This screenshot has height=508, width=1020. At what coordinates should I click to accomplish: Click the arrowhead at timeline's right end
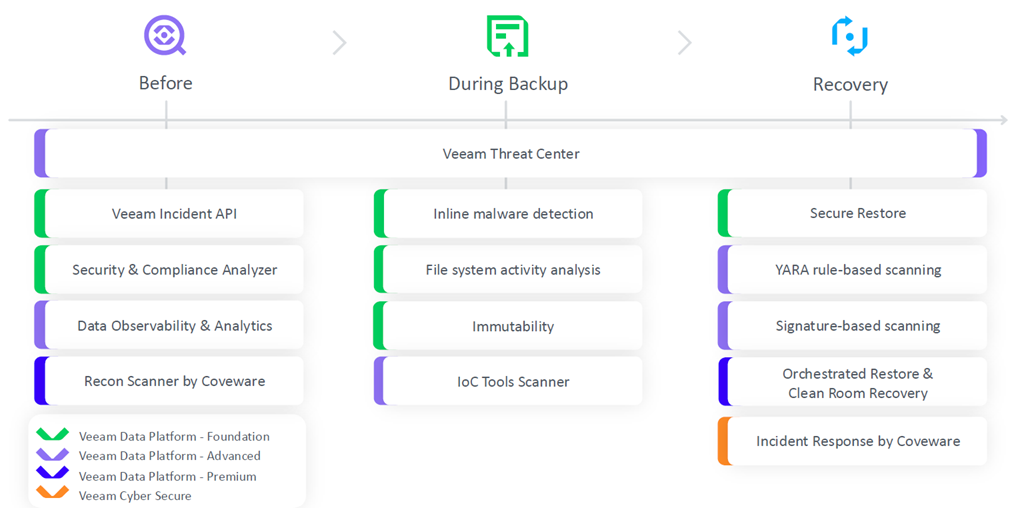point(1002,120)
